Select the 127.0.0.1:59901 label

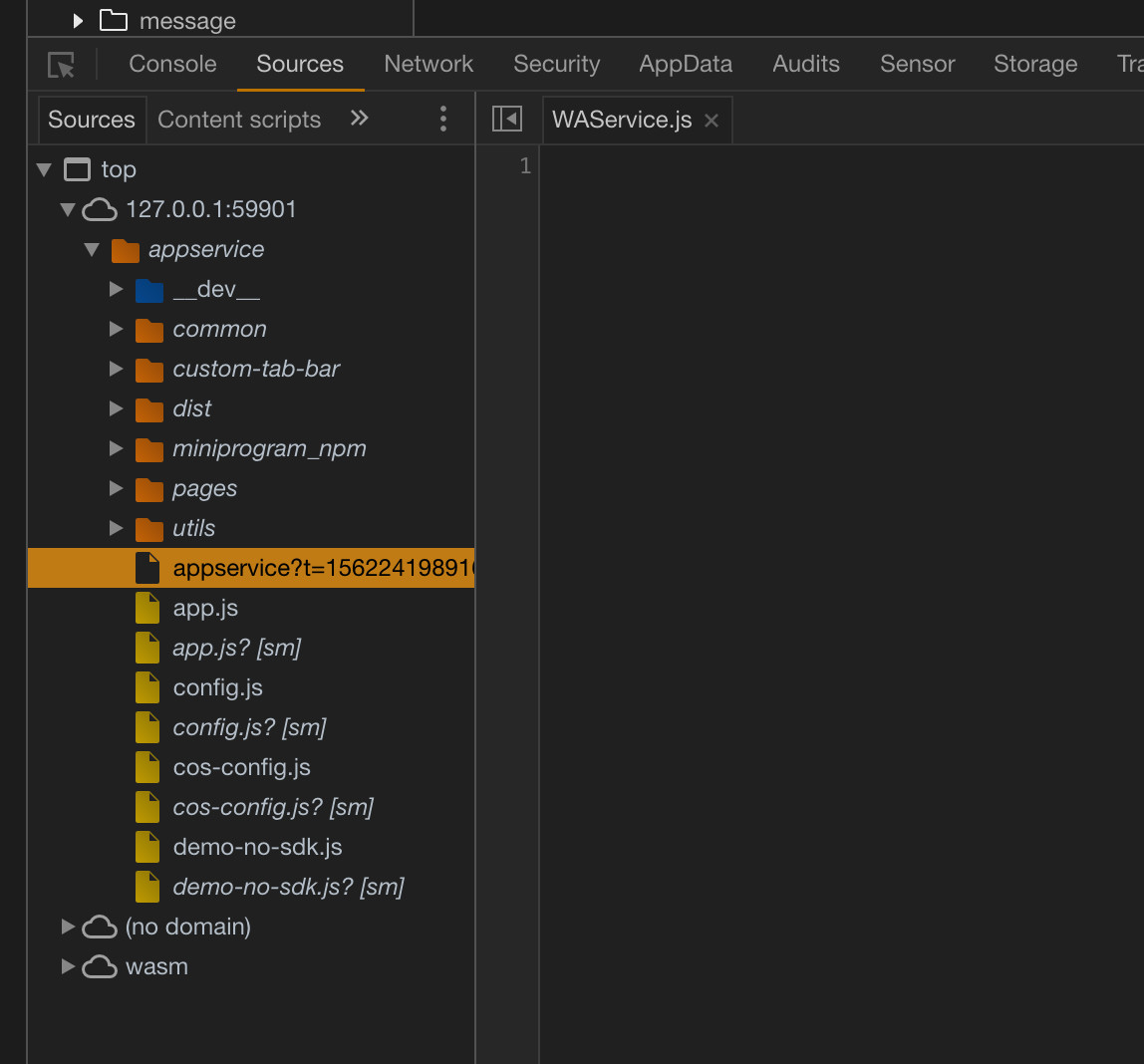tap(211, 209)
